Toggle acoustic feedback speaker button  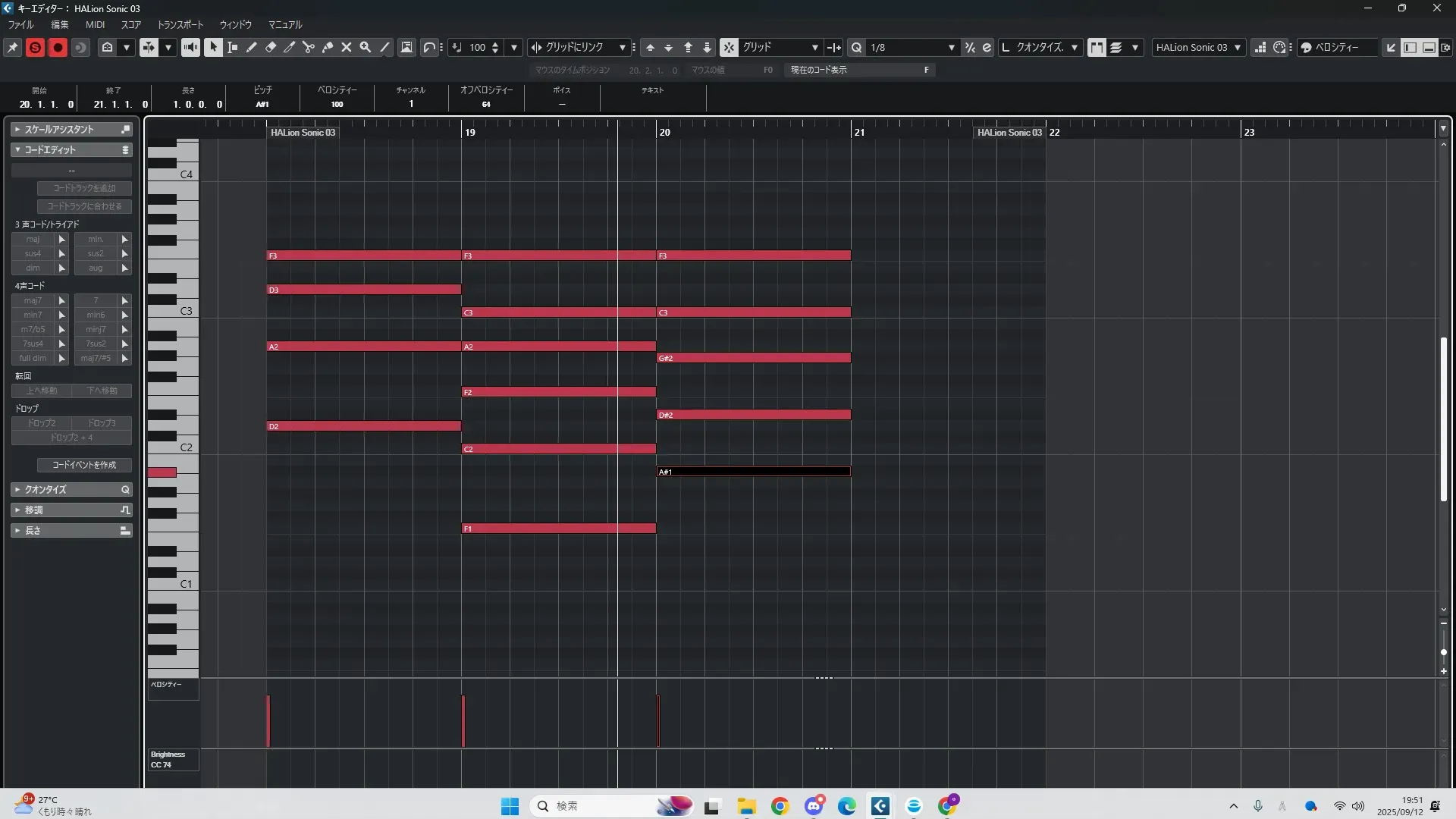coord(190,47)
